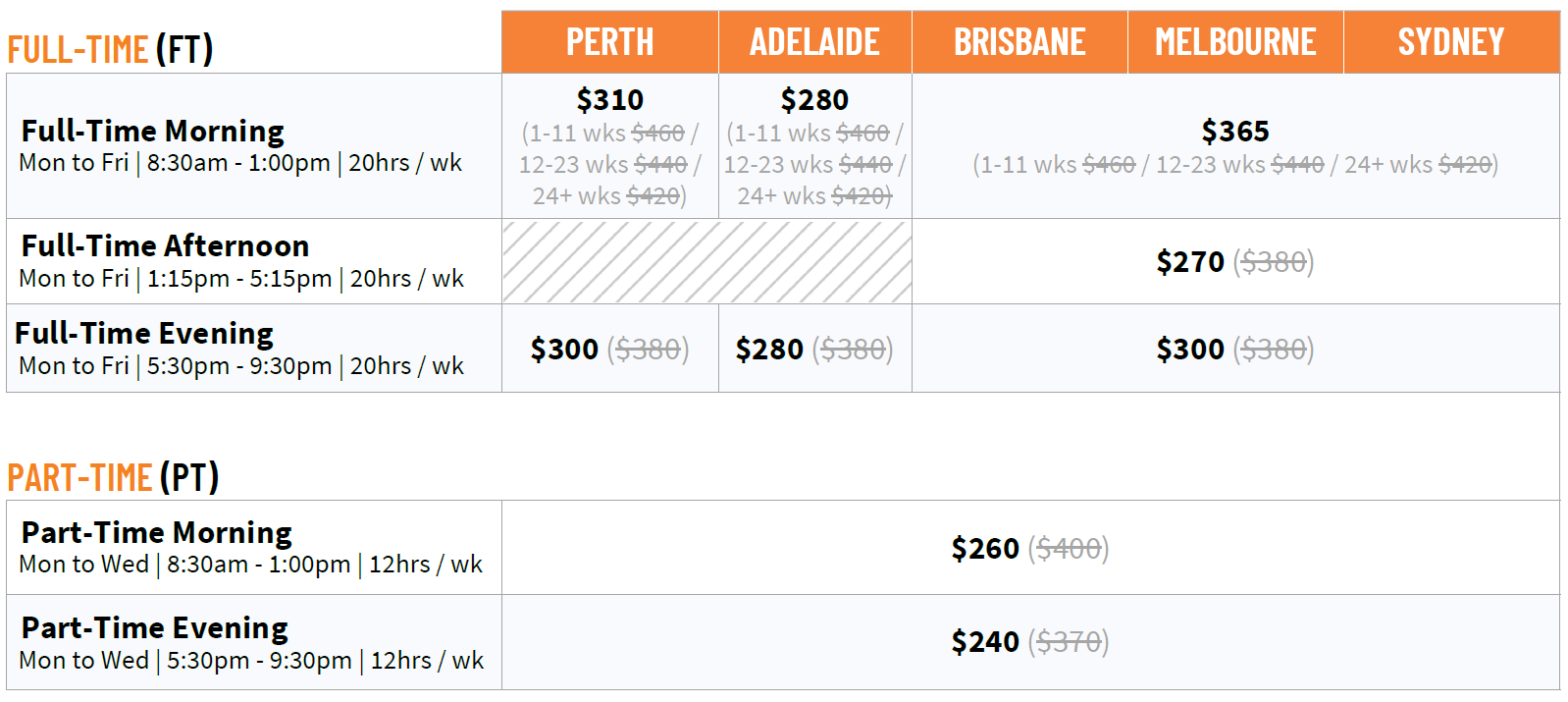Click the PART-TIME (PT) section heading

tap(113, 478)
